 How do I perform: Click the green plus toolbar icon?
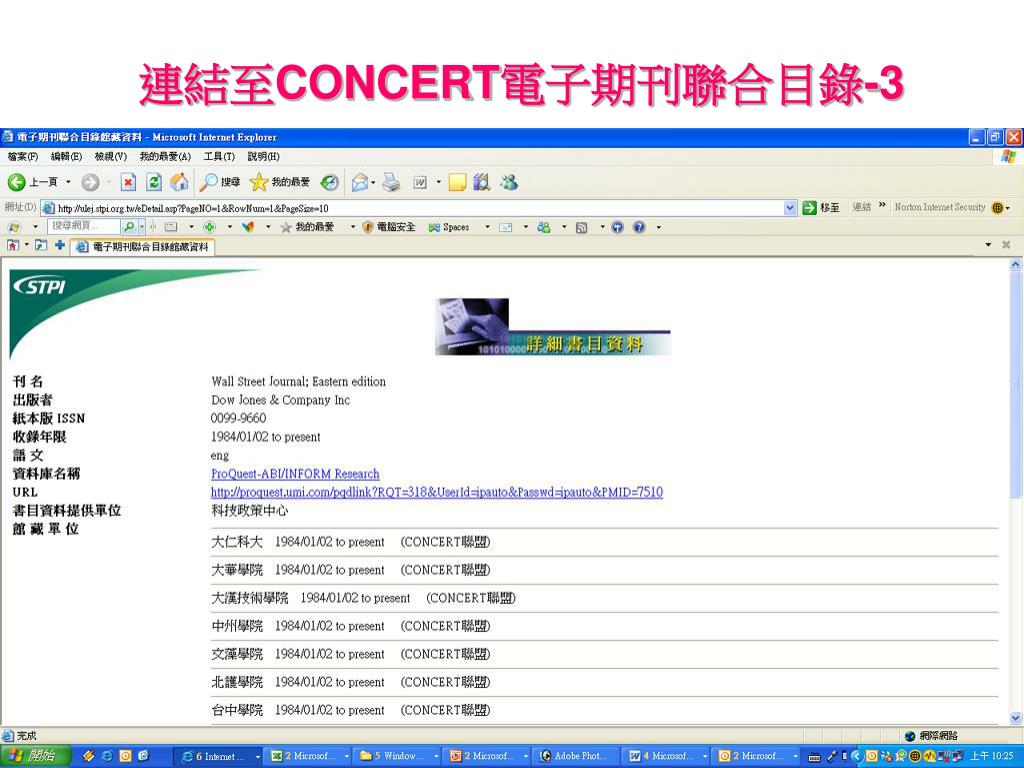pos(210,227)
